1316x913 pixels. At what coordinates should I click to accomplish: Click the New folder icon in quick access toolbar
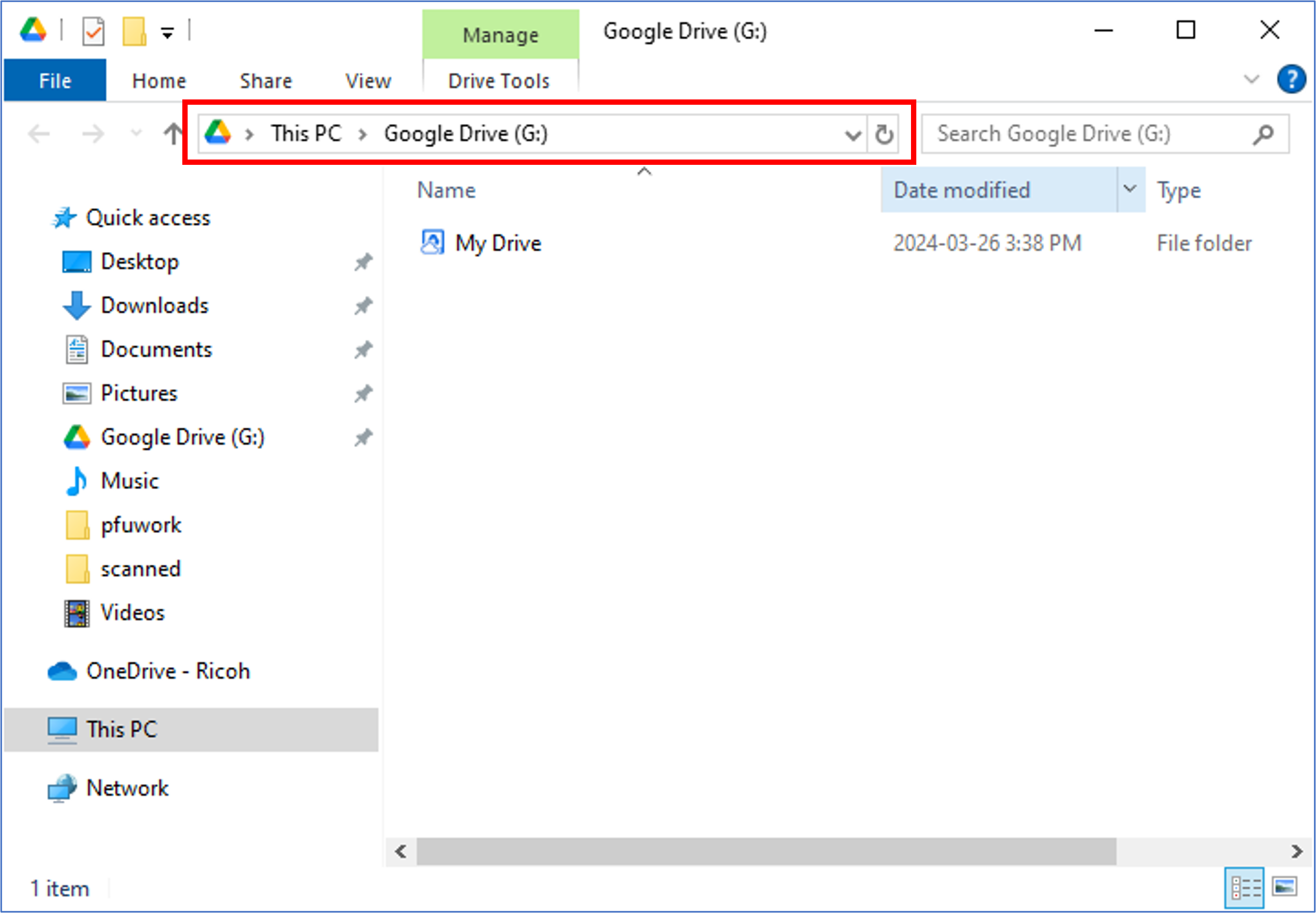tap(134, 31)
